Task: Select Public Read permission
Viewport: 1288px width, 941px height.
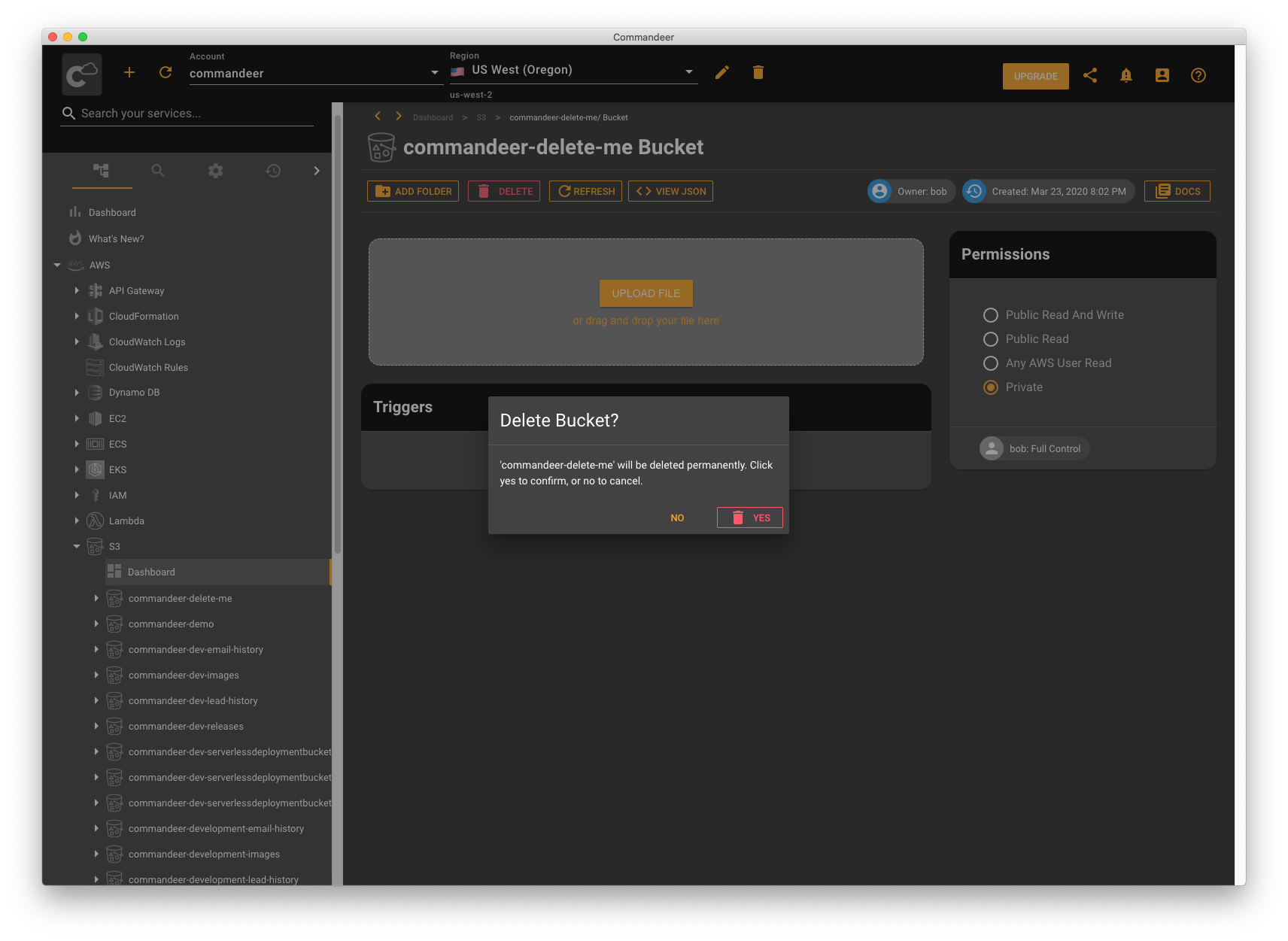Action: pos(991,339)
